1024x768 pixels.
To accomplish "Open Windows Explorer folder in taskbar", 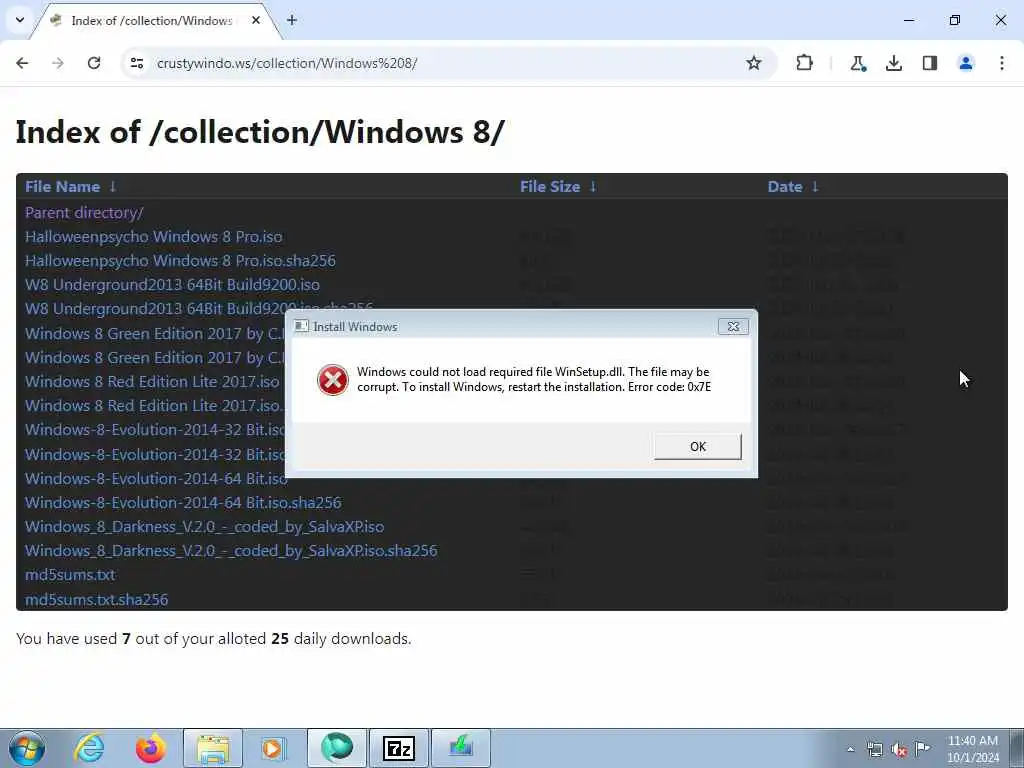I will pos(213,748).
